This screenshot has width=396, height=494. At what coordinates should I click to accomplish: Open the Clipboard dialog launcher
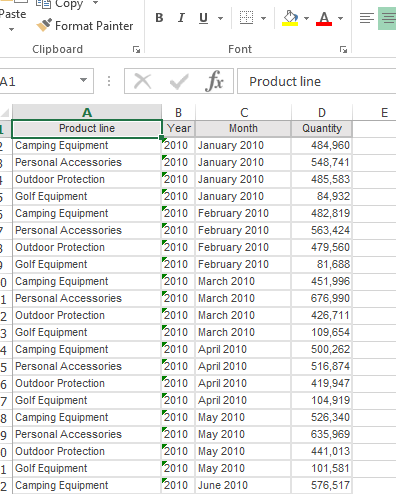tap(136, 49)
